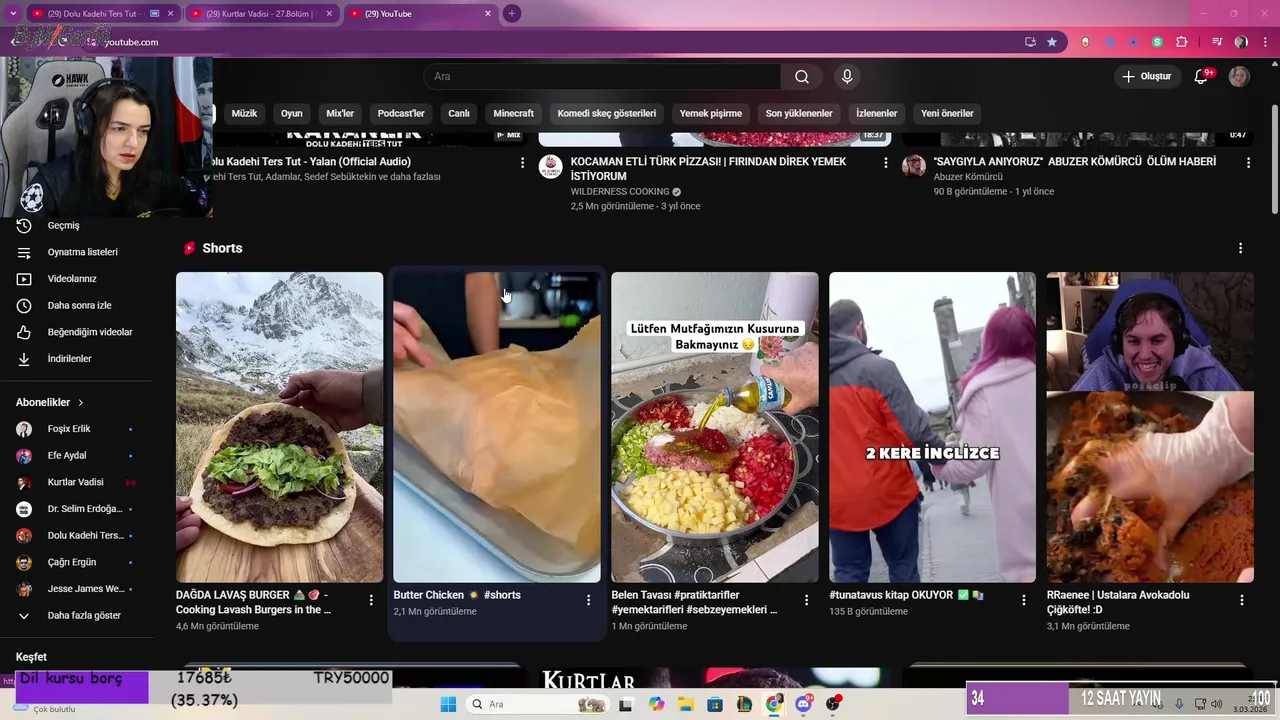This screenshot has height=720, width=1280.
Task: Select the Mix'ler filter chip
Action: click(340, 113)
